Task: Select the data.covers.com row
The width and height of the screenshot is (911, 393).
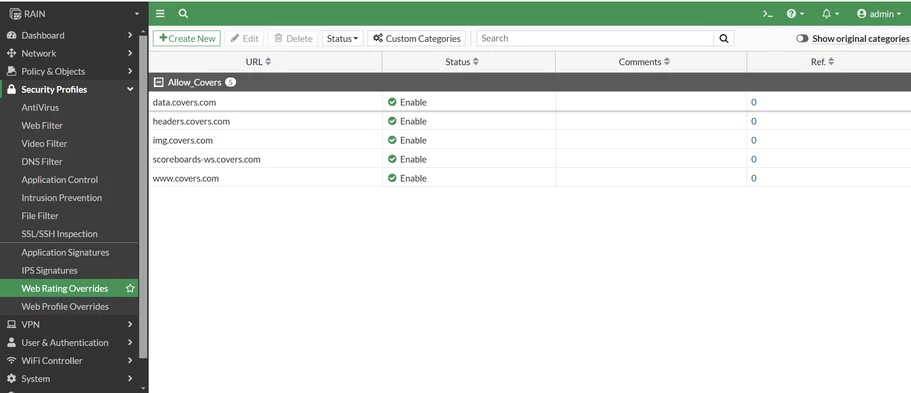Action: pyautogui.click(x=530, y=102)
